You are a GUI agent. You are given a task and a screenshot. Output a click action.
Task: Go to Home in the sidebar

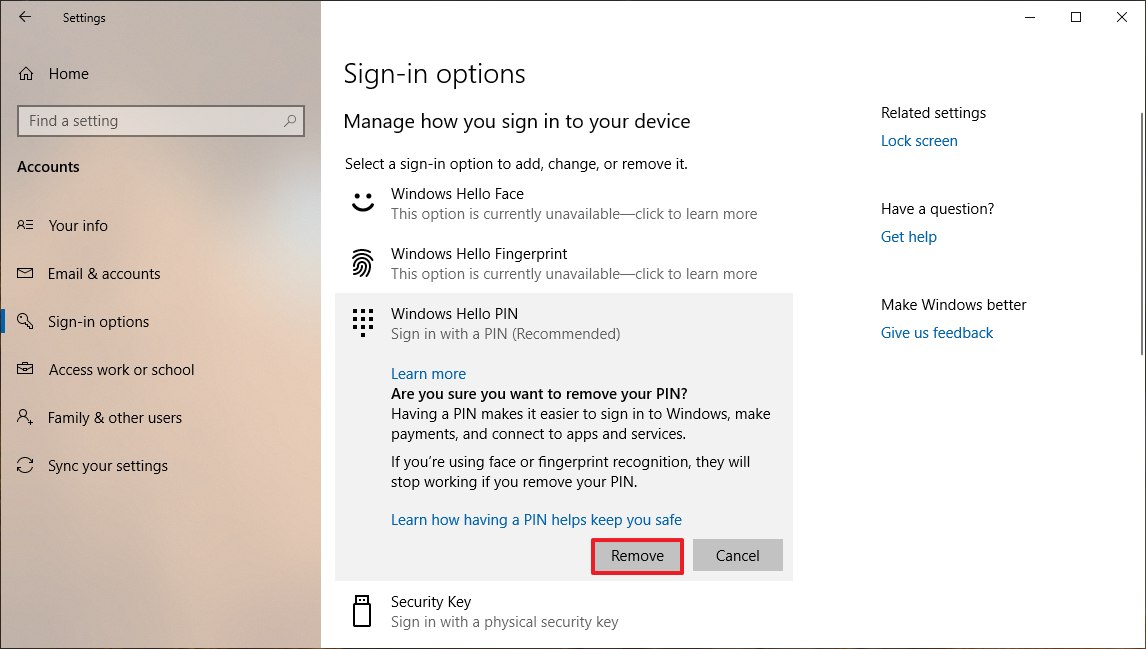[69, 74]
